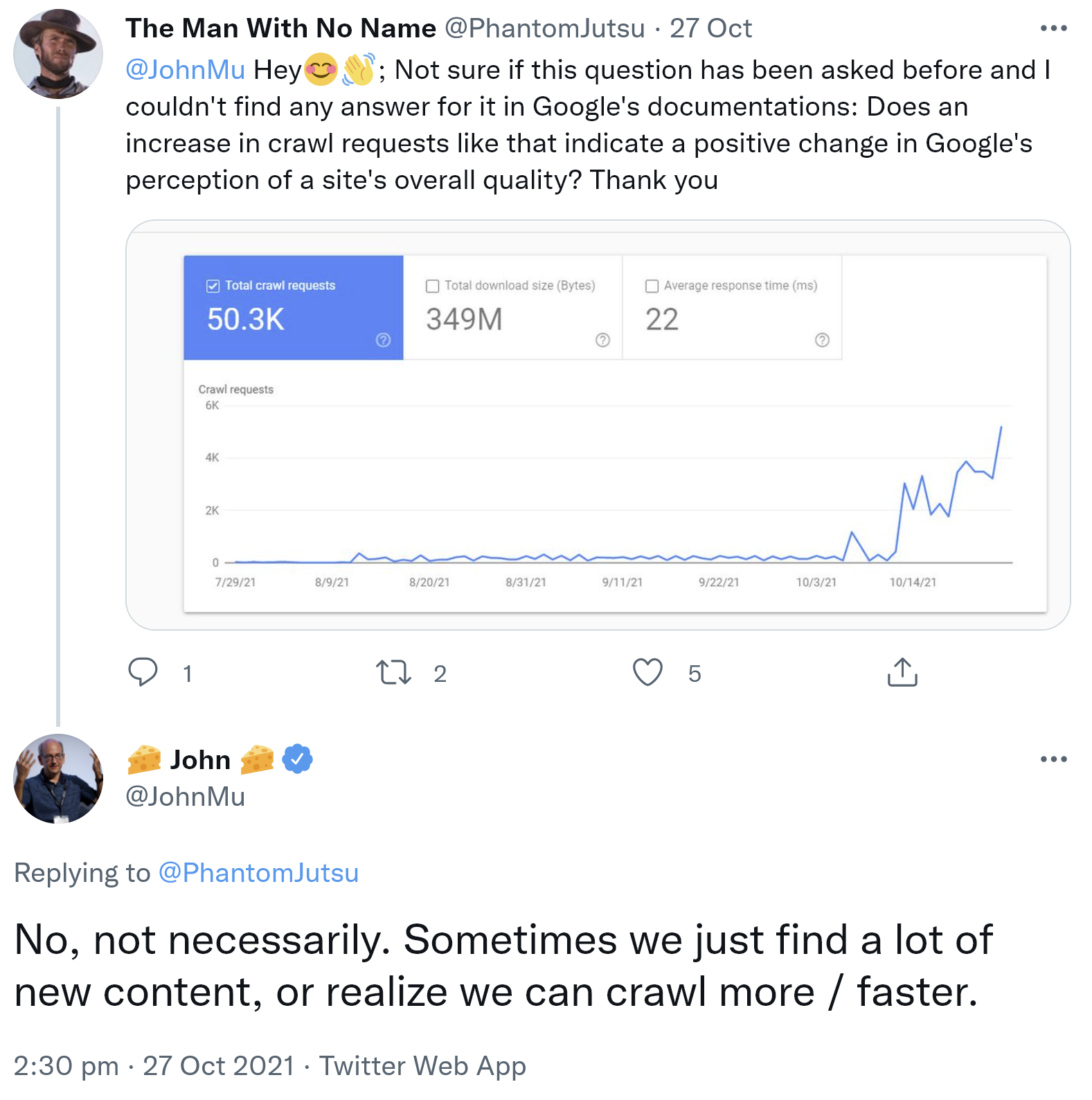The image size is (1092, 1100).
Task: Open the @JohnMu mention in the tweet
Action: [185, 70]
